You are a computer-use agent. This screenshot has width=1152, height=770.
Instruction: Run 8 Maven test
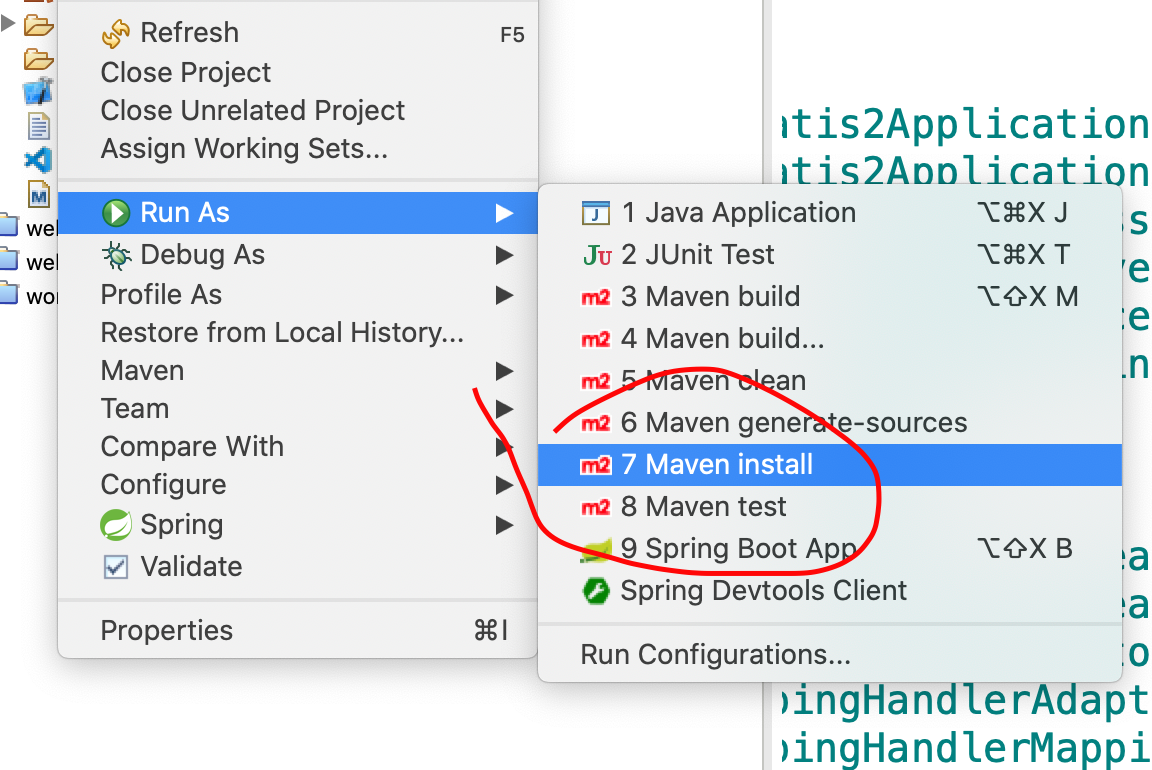829,507
